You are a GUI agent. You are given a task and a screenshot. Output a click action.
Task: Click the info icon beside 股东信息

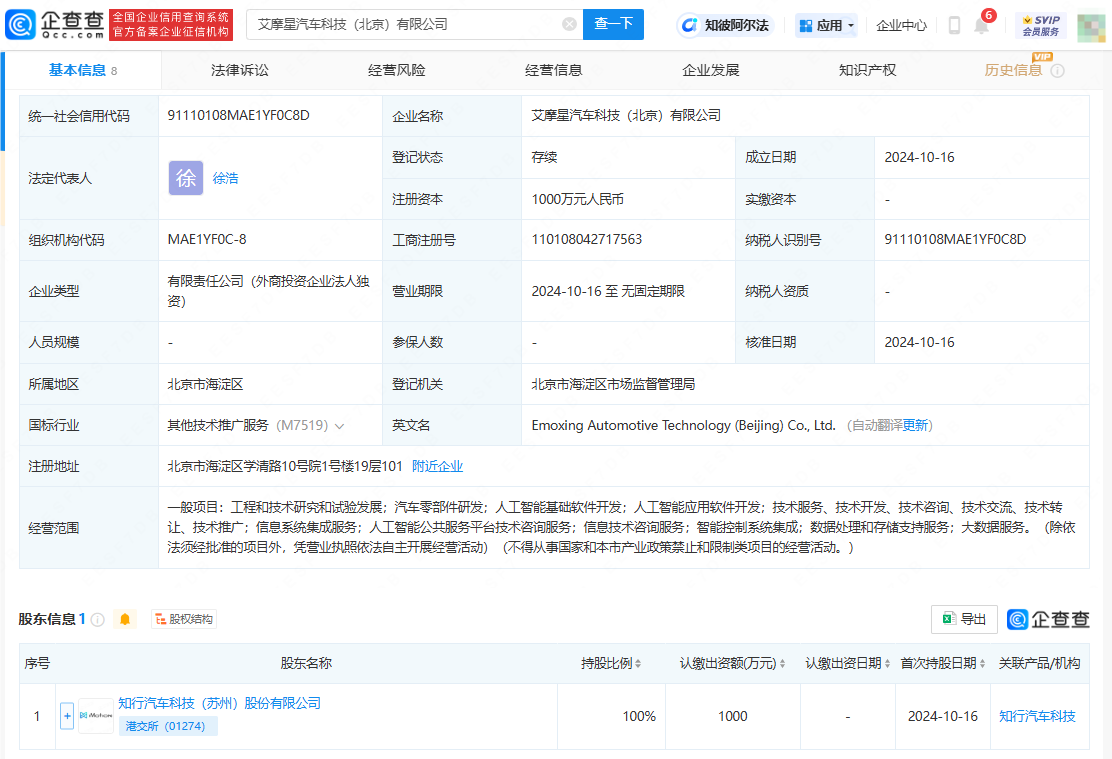pos(98,620)
